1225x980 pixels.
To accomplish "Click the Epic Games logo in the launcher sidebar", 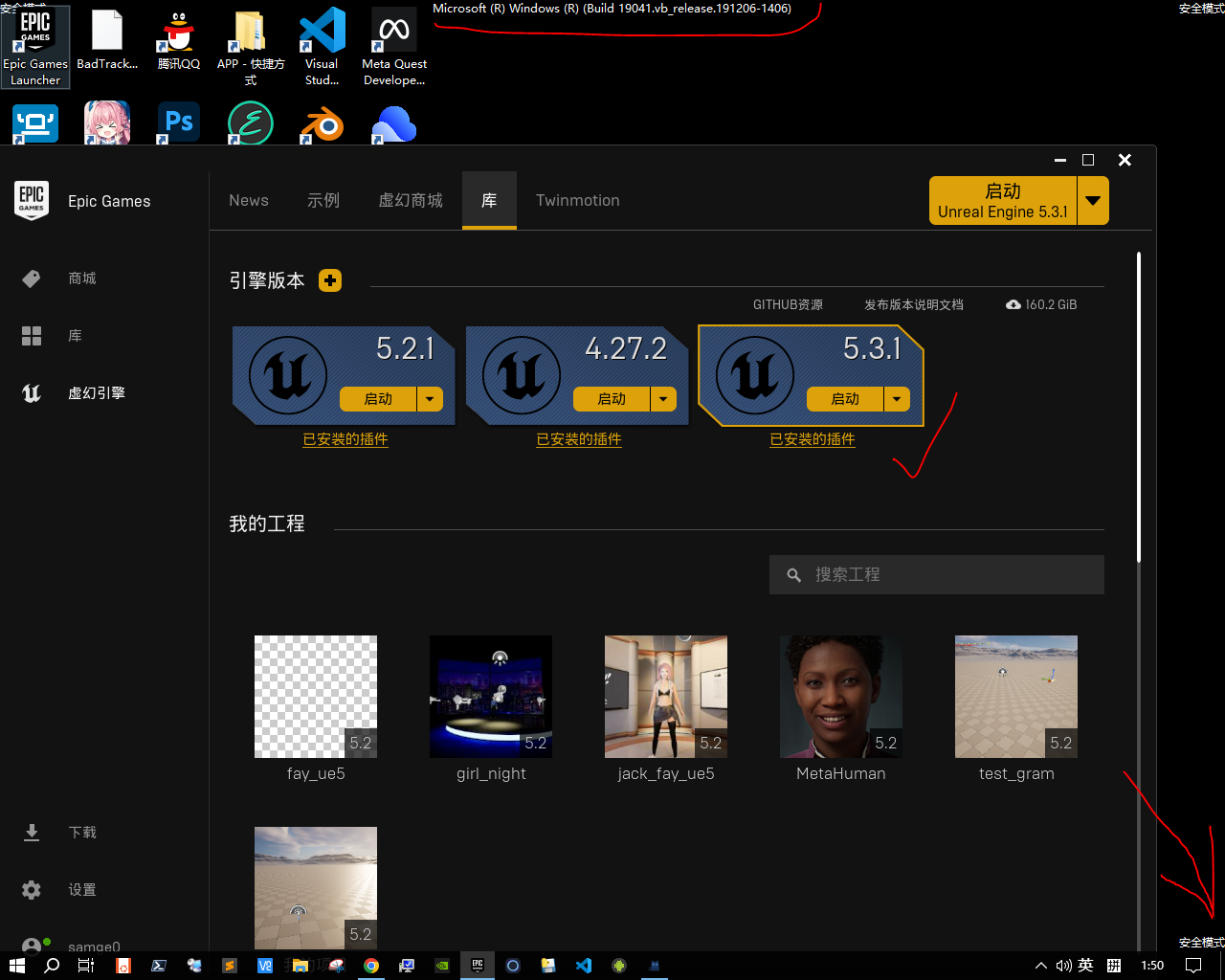I will pyautogui.click(x=32, y=201).
